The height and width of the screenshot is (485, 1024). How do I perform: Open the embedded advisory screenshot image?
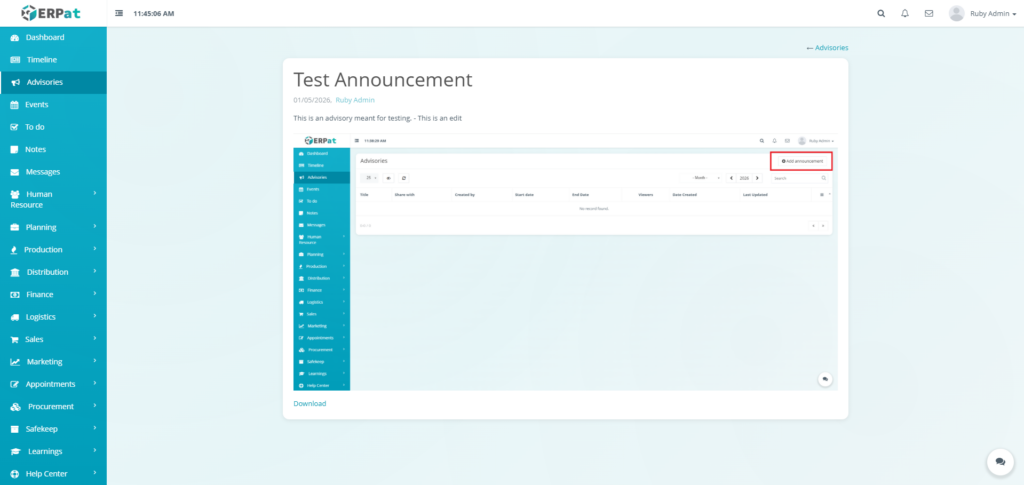(565, 262)
